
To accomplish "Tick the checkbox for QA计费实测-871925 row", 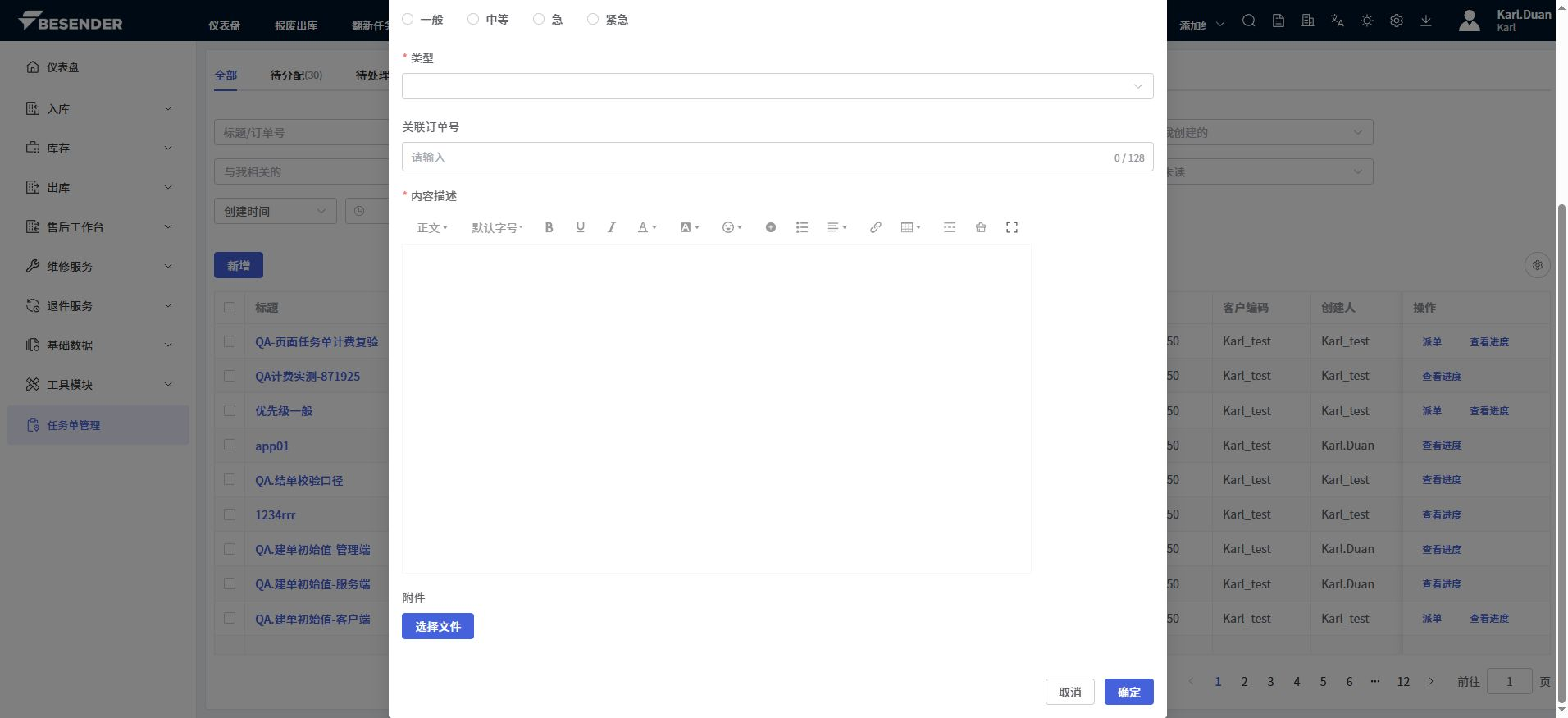I will point(230,376).
